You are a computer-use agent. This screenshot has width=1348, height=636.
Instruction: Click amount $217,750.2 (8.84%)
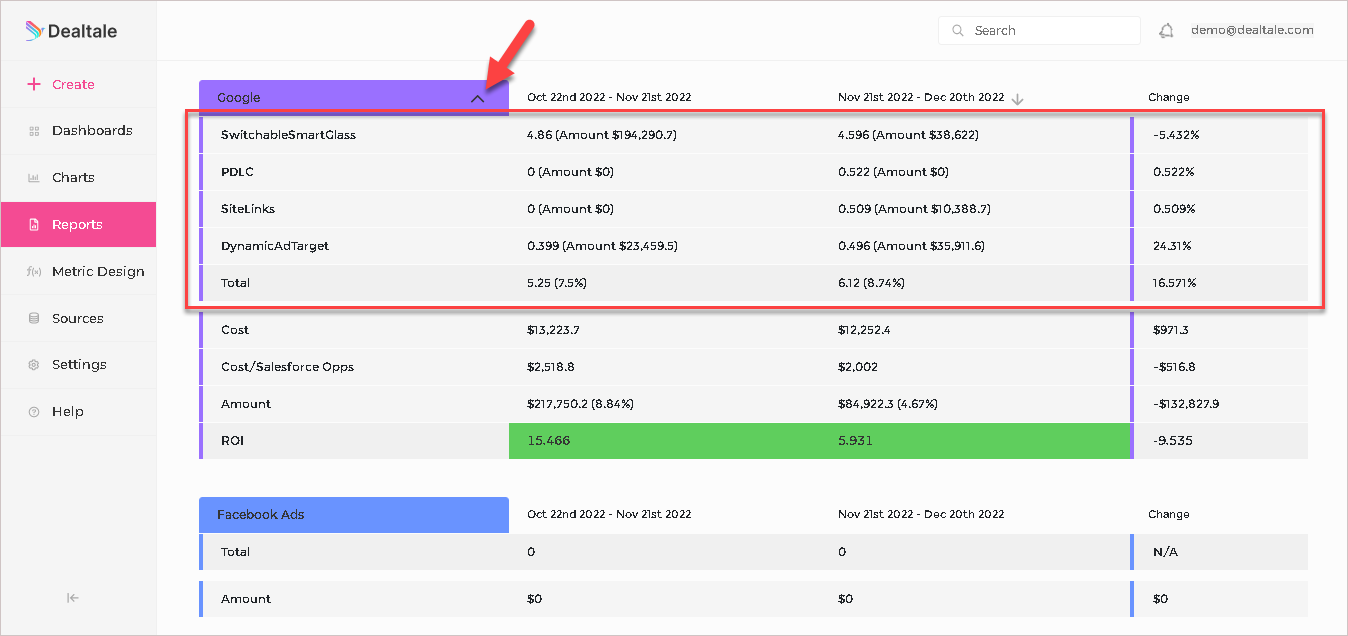(580, 404)
